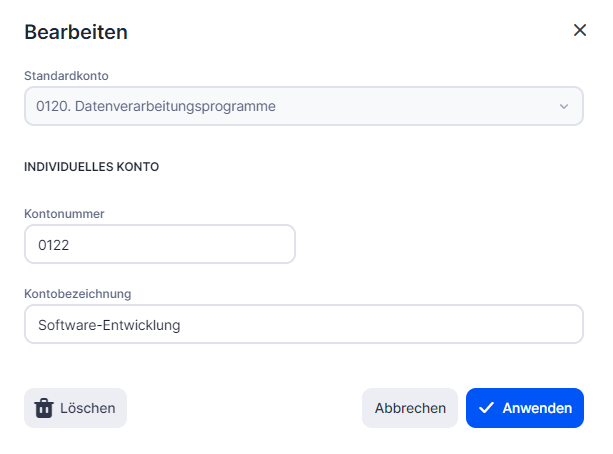The height and width of the screenshot is (454, 613).
Task: Click the 0122 text in Kontonummer
Action: coord(54,244)
